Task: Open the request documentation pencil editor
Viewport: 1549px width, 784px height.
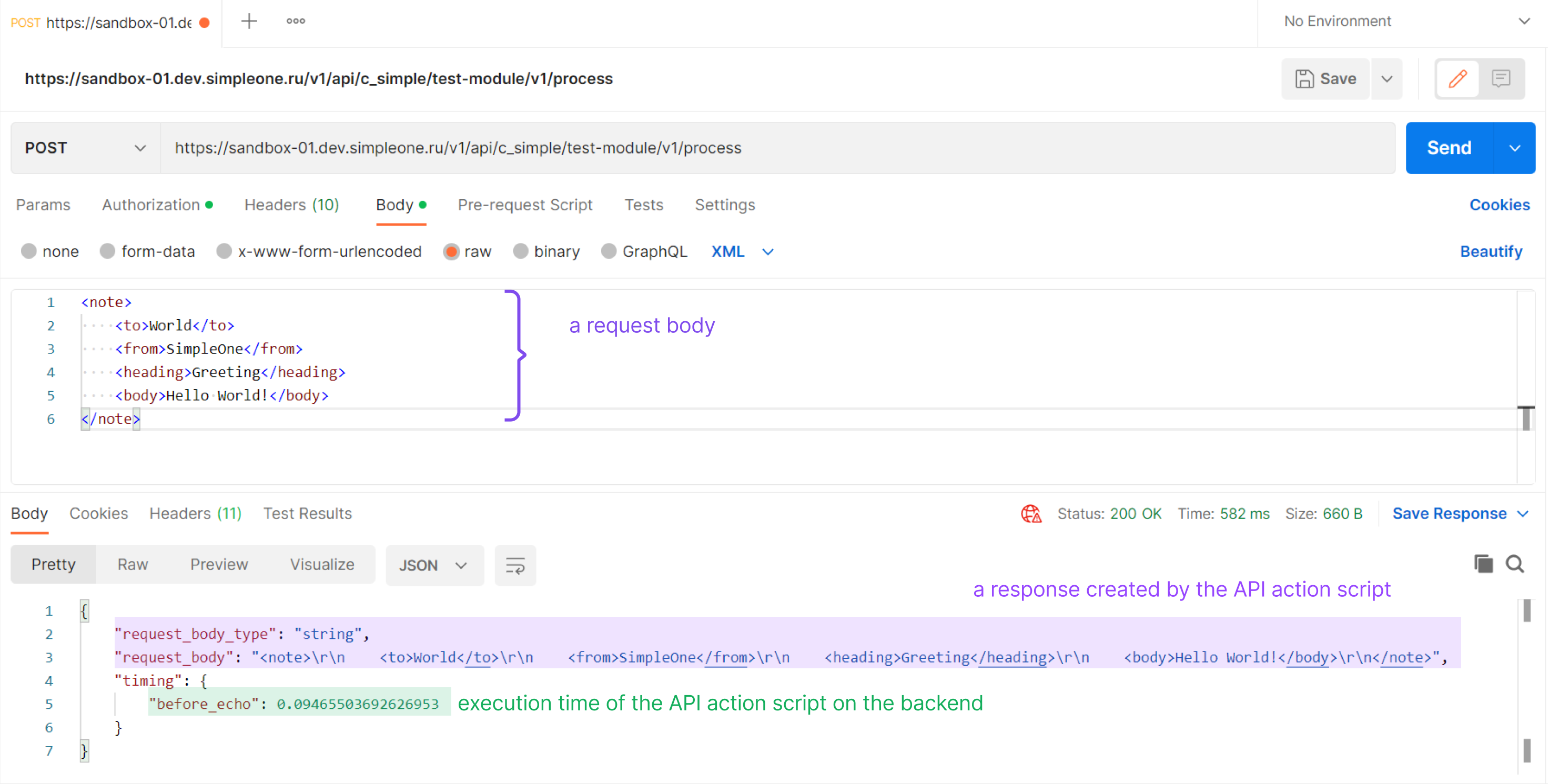Action: (1457, 78)
